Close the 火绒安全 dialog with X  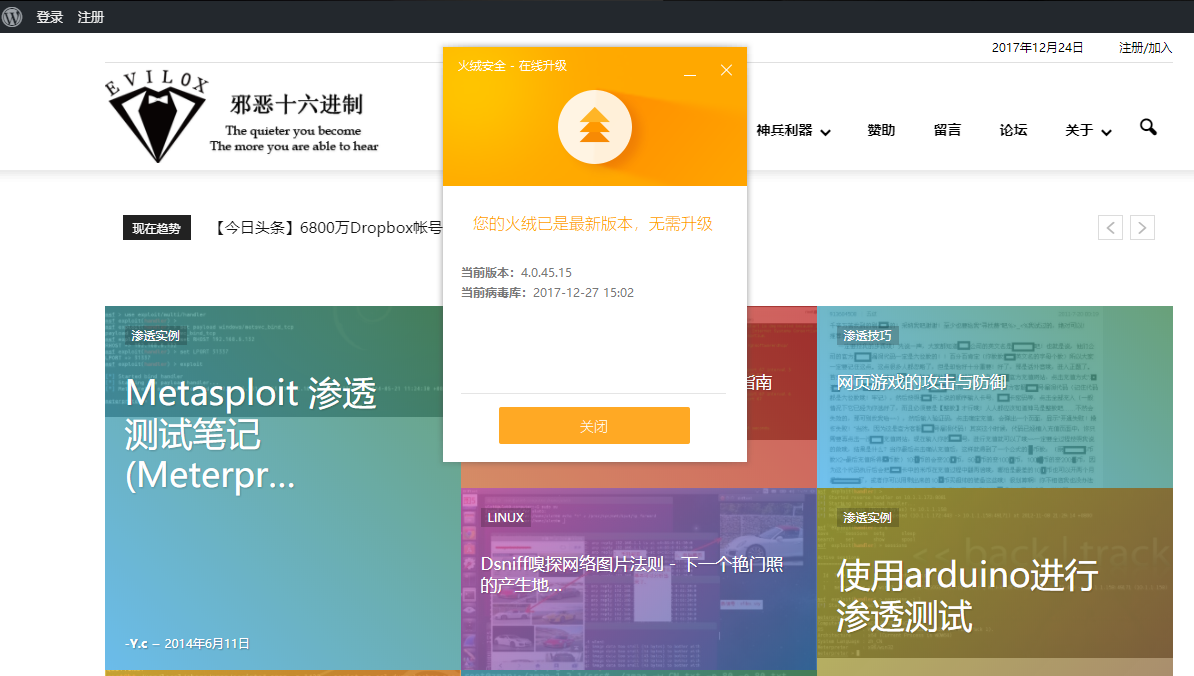pos(726,70)
